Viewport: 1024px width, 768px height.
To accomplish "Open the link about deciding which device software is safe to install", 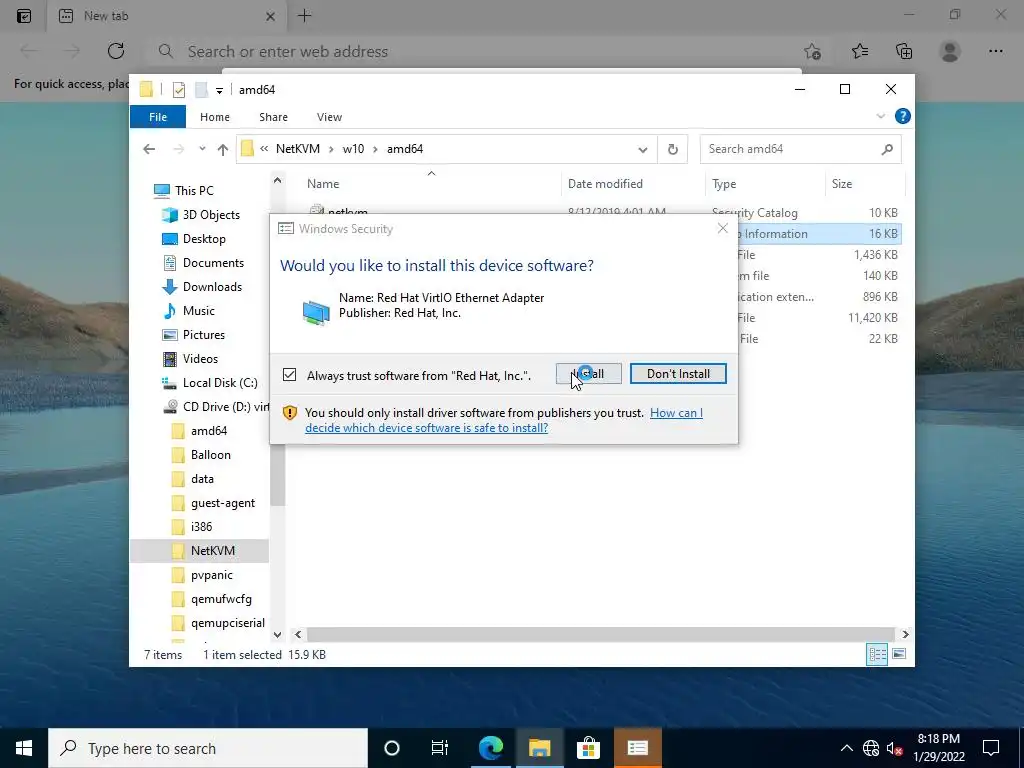I will (x=504, y=421).
